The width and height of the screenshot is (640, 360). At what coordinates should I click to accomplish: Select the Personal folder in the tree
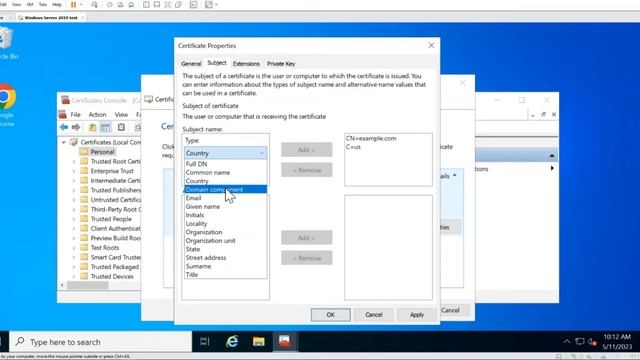click(x=102, y=152)
